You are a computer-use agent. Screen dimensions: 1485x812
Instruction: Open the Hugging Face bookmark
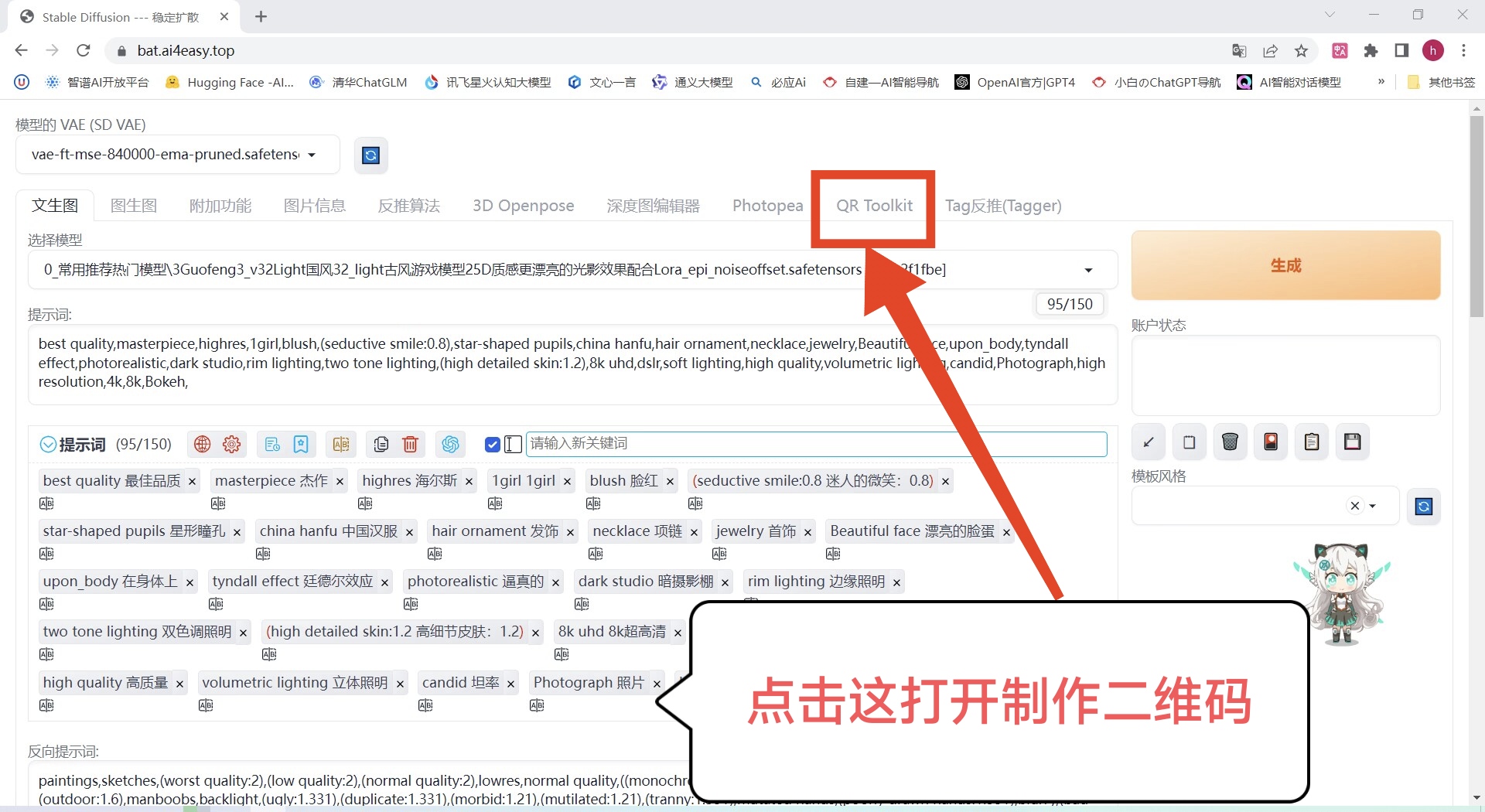[x=230, y=82]
